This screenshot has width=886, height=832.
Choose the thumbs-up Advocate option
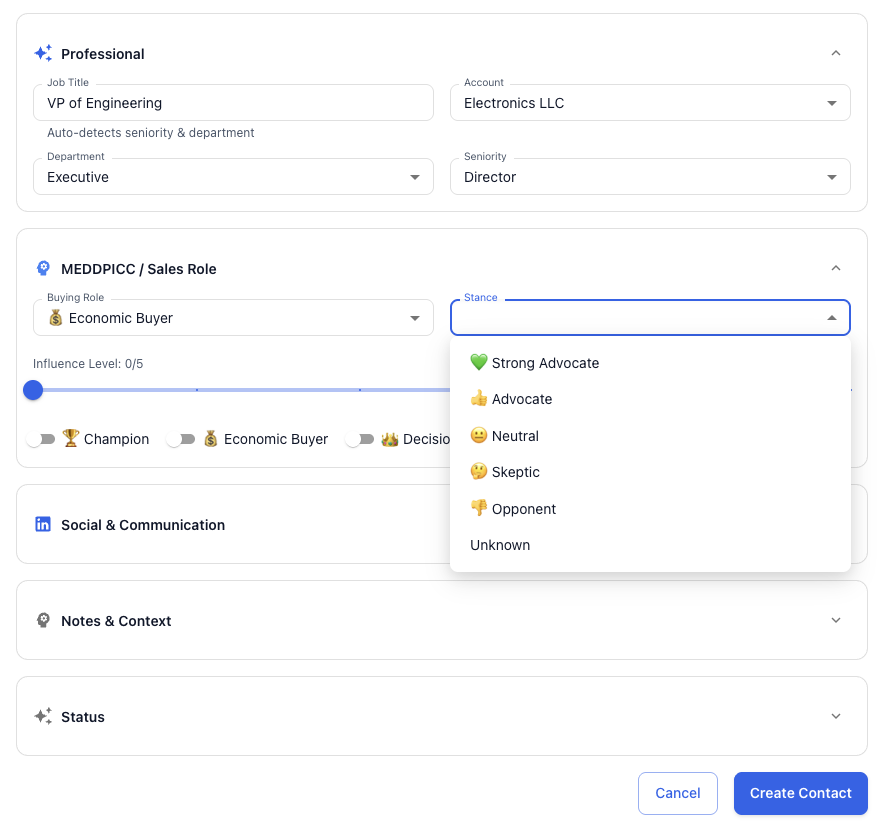coord(511,399)
